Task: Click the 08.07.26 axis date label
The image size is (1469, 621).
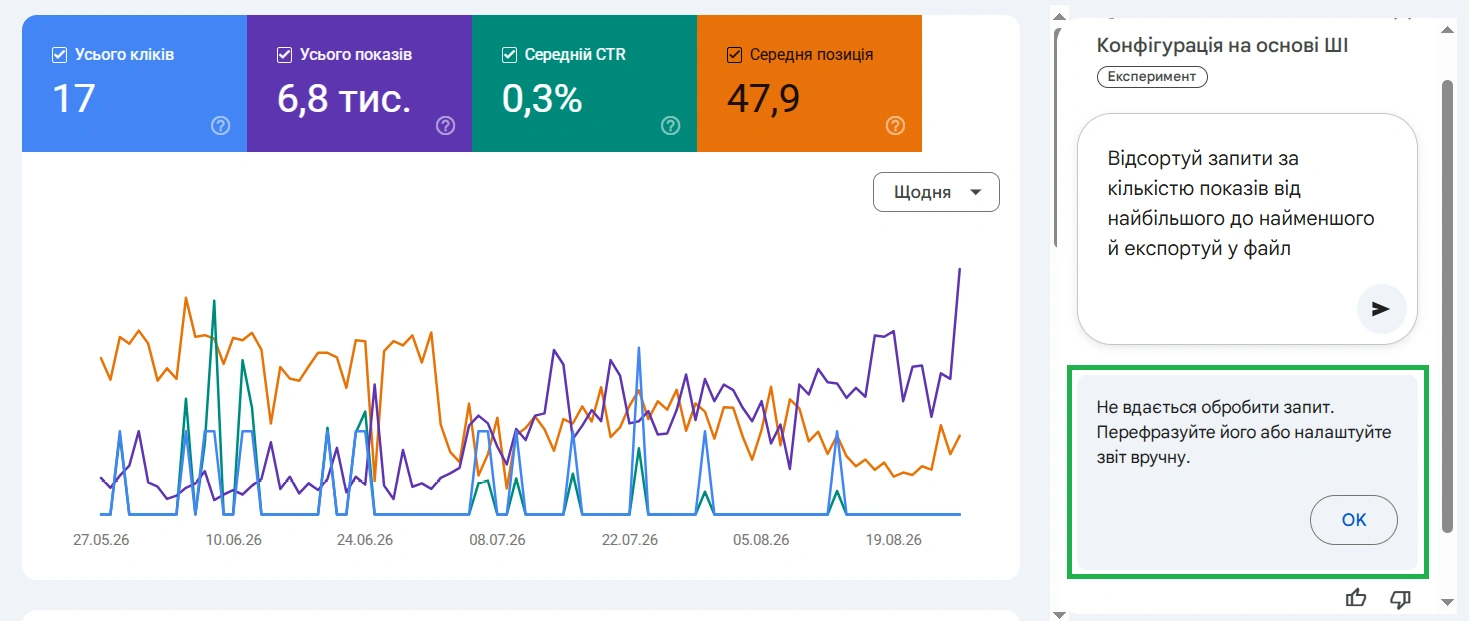Action: tap(497, 540)
